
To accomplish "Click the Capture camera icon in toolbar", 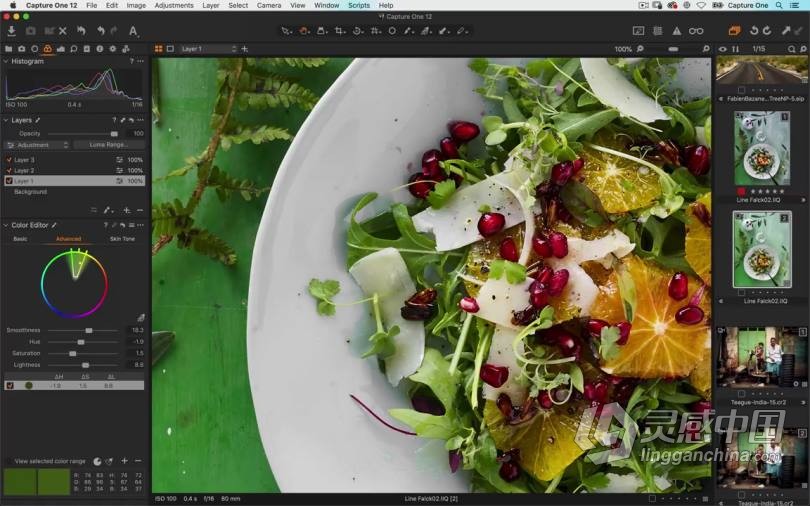I will 30,31.
